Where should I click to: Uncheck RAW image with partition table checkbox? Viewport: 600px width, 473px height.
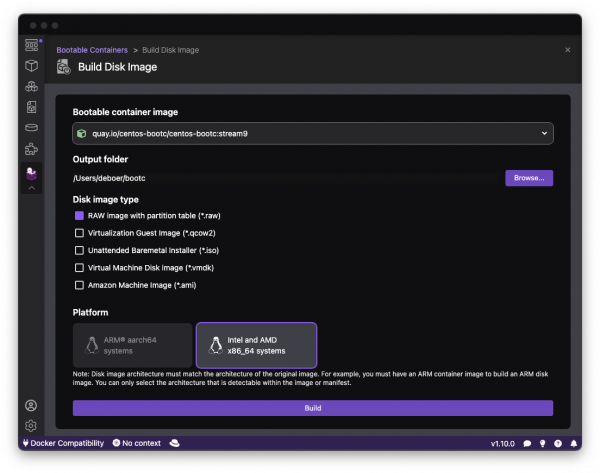click(79, 216)
